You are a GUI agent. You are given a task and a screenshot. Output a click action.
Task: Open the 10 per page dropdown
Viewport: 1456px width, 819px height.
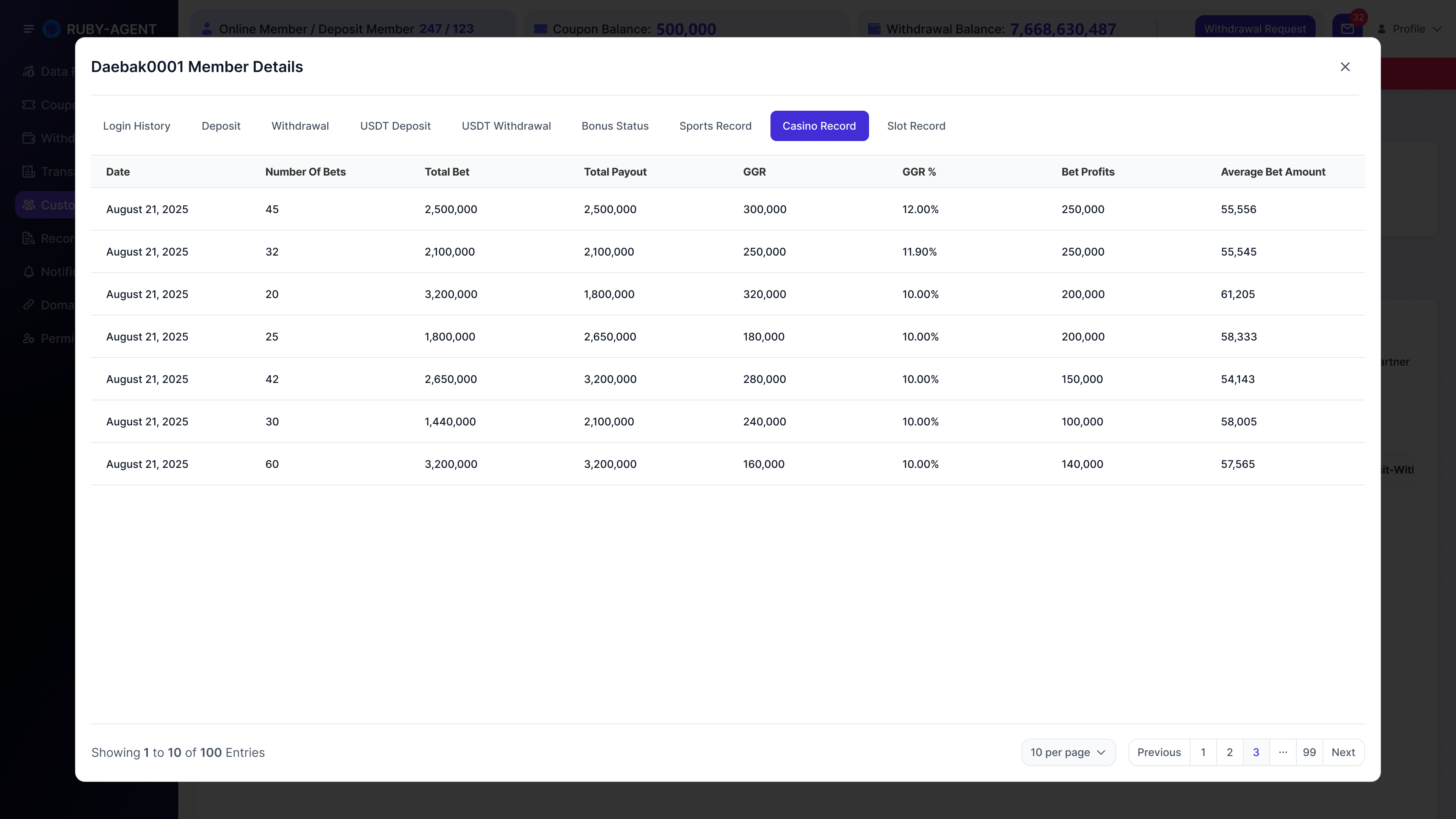tap(1068, 752)
